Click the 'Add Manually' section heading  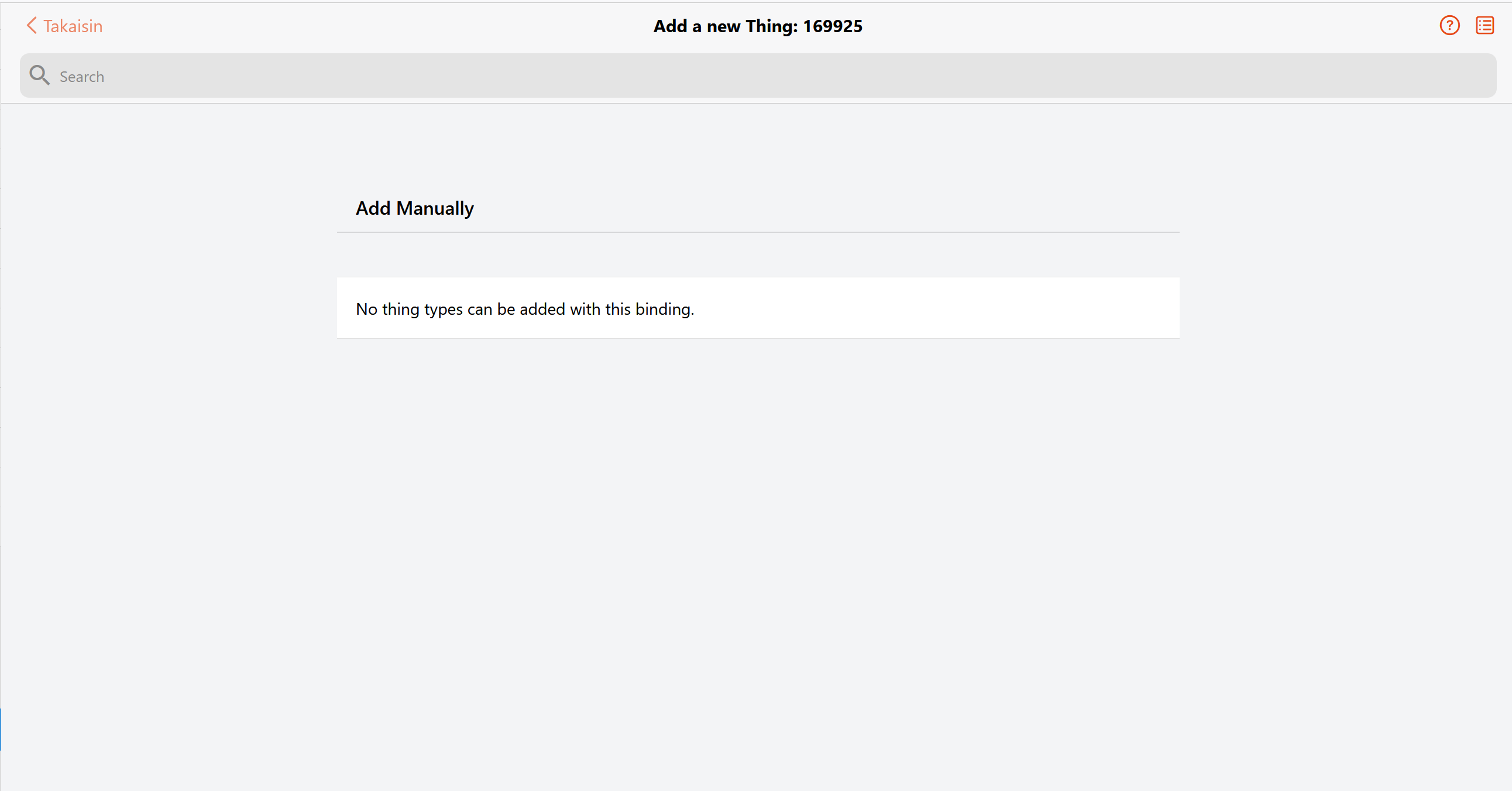(414, 208)
